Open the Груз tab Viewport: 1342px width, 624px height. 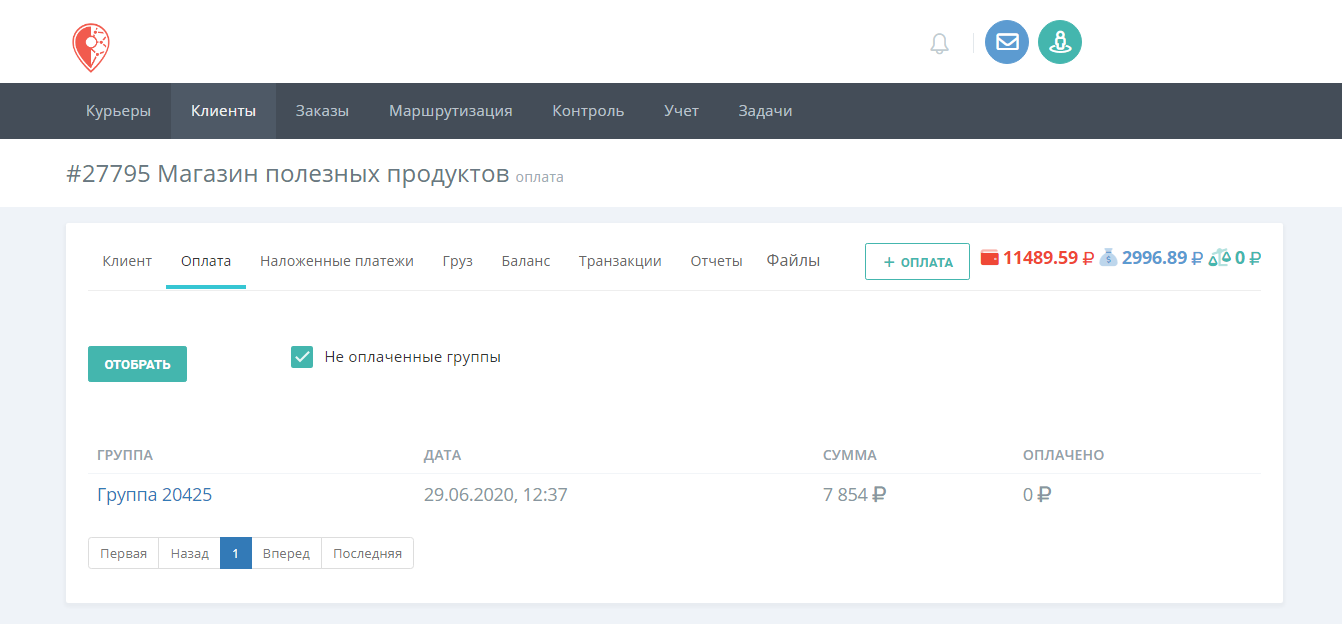click(458, 261)
